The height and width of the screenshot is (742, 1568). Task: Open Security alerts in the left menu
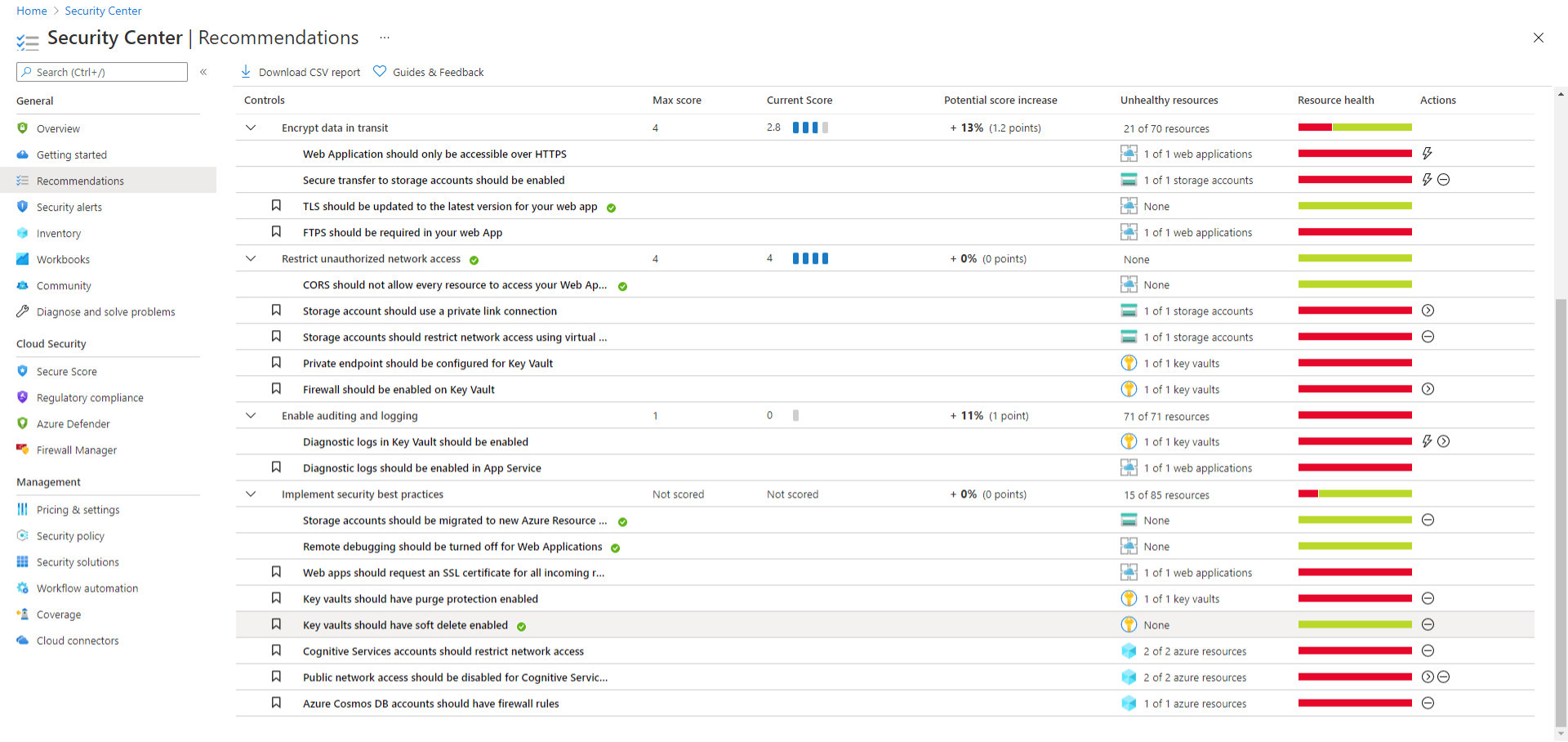[x=69, y=207]
